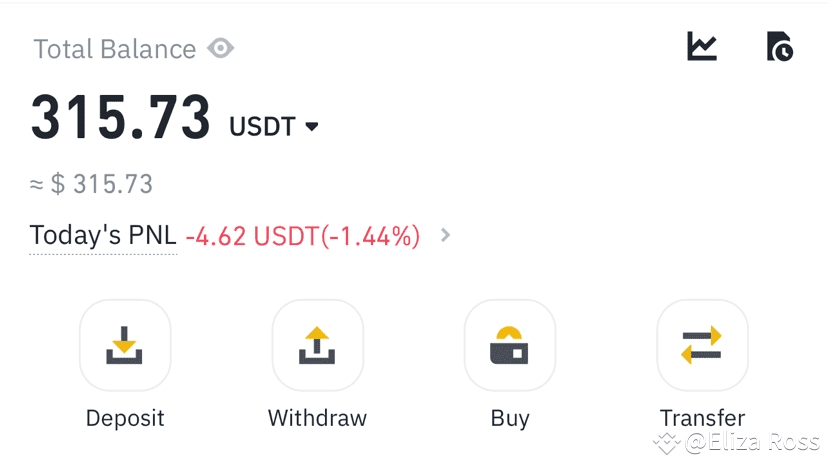This screenshot has height=464, width=828.
Task: Open the asset analysis chart icon
Action: coord(702,46)
